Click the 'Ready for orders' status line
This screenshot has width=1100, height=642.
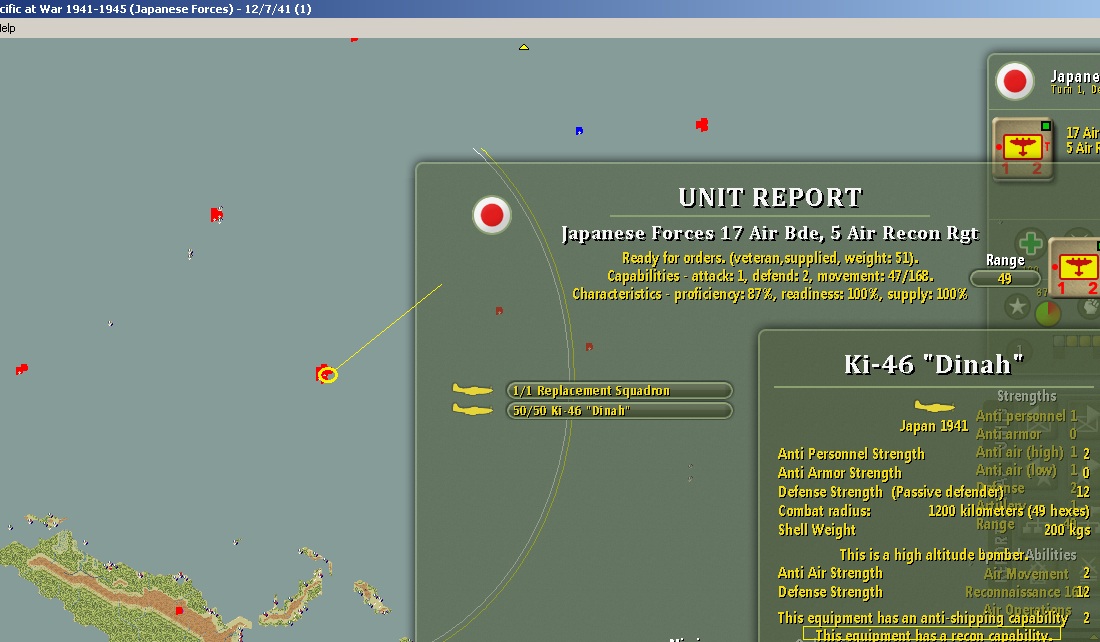click(770, 258)
